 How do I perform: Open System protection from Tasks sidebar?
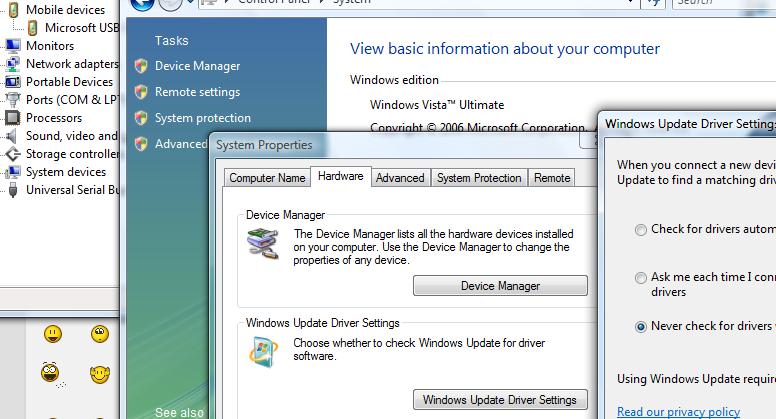tap(203, 118)
